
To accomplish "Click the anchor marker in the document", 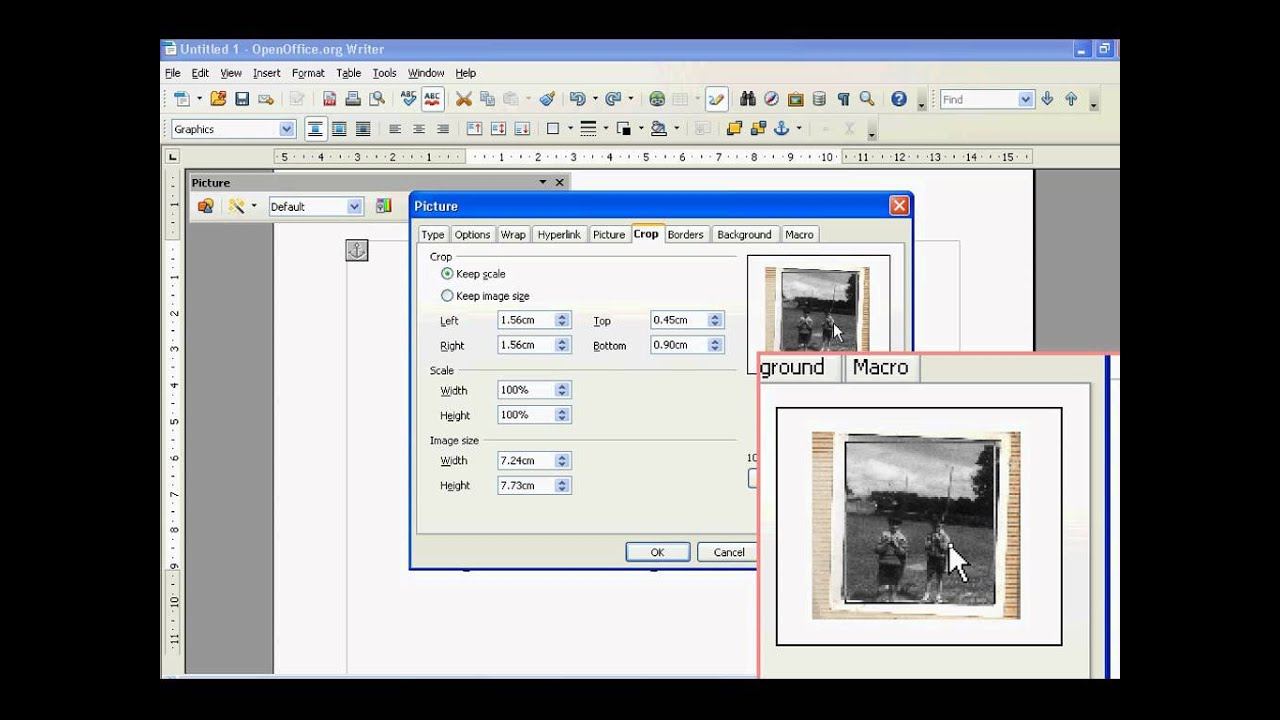I will pos(357,251).
